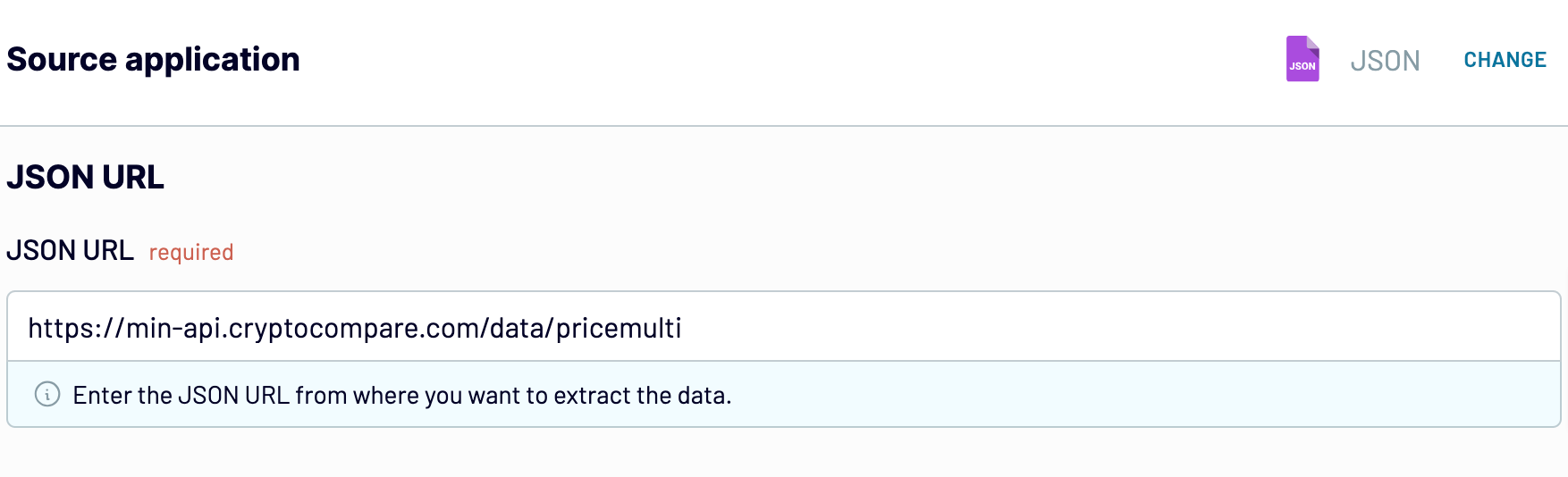This screenshot has height=477, width=1568.
Task: Click the word 'application' in the heading
Action: click(x=213, y=60)
